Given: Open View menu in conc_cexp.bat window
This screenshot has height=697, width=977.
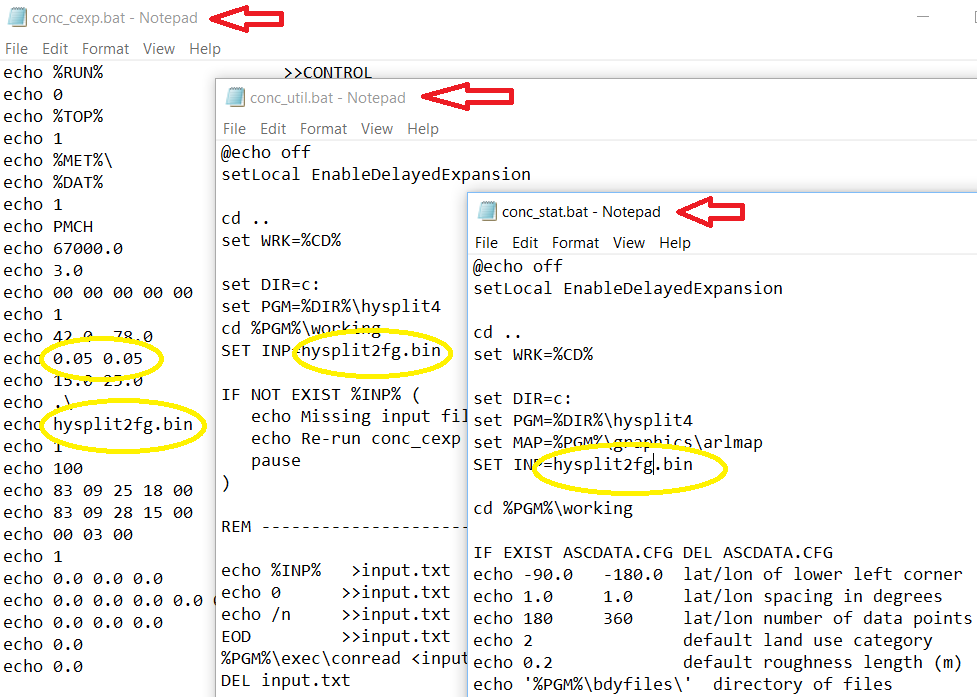Looking at the screenshot, I should point(158,48).
